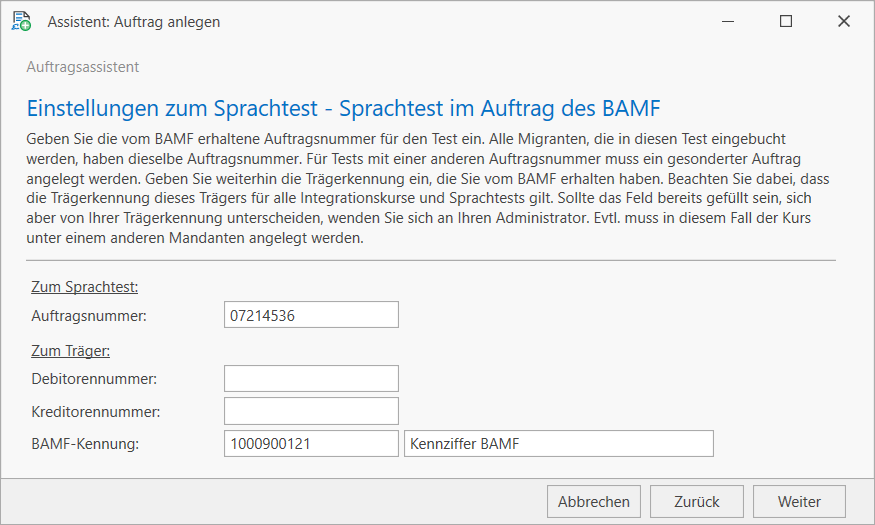Click the BAMF-Kennung label

(85, 443)
